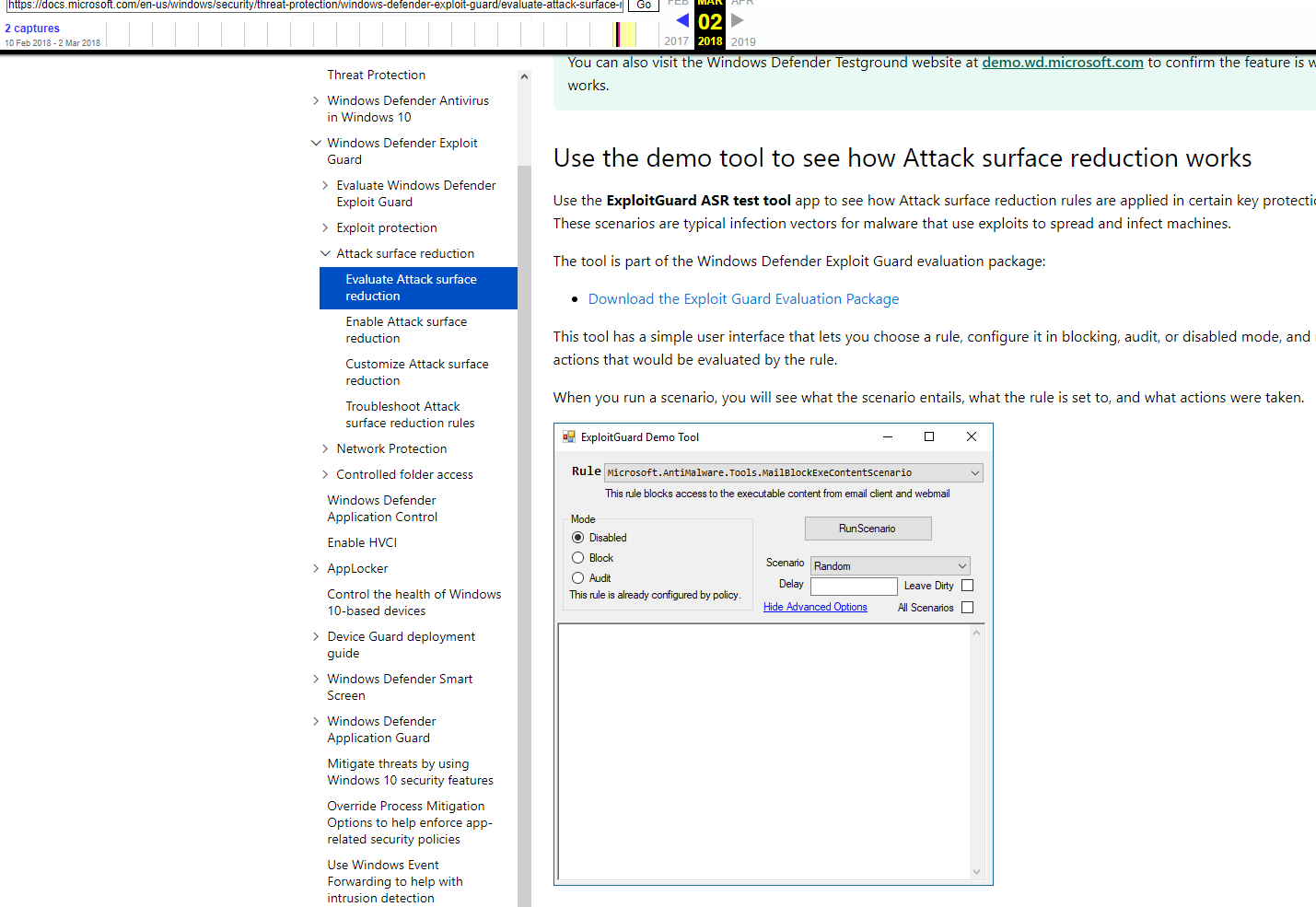The height and width of the screenshot is (907, 1316).
Task: Open Enable Attack surface reduction page
Action: [406, 330]
